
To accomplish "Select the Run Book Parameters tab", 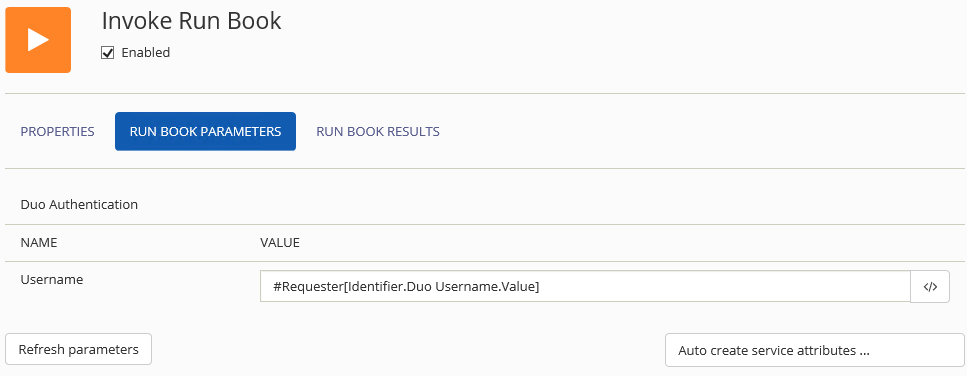I will (x=205, y=131).
